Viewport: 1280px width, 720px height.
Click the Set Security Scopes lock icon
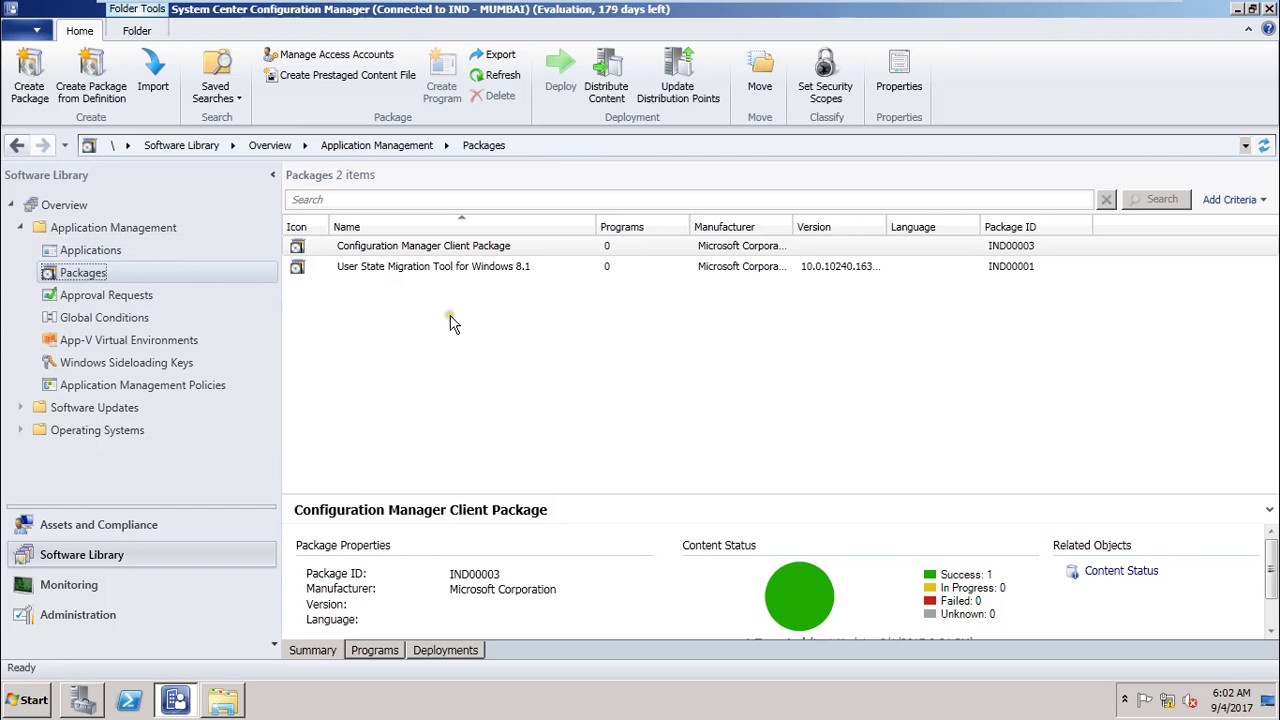point(825,63)
